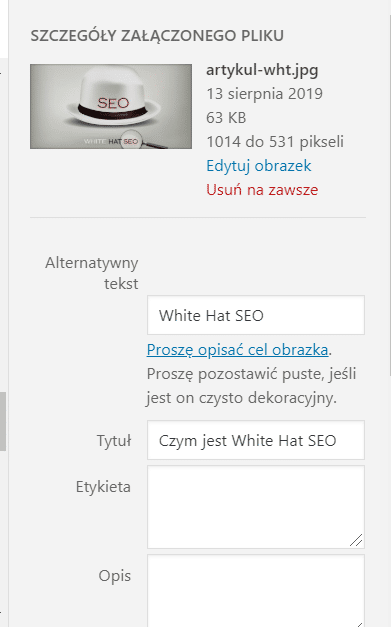Screen dimensions: 391x627
Task: Open the Proszę opisać cel obrazka link
Action: tap(237, 350)
